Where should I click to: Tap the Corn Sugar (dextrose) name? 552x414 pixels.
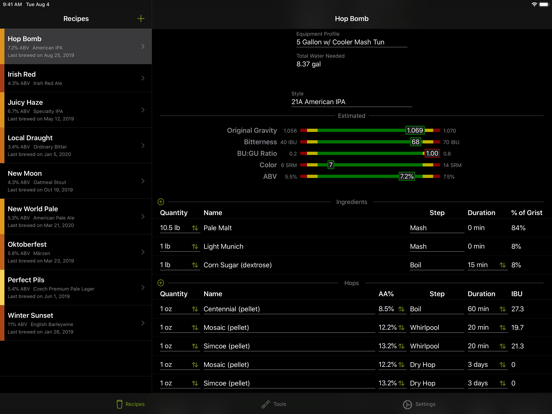point(238,265)
